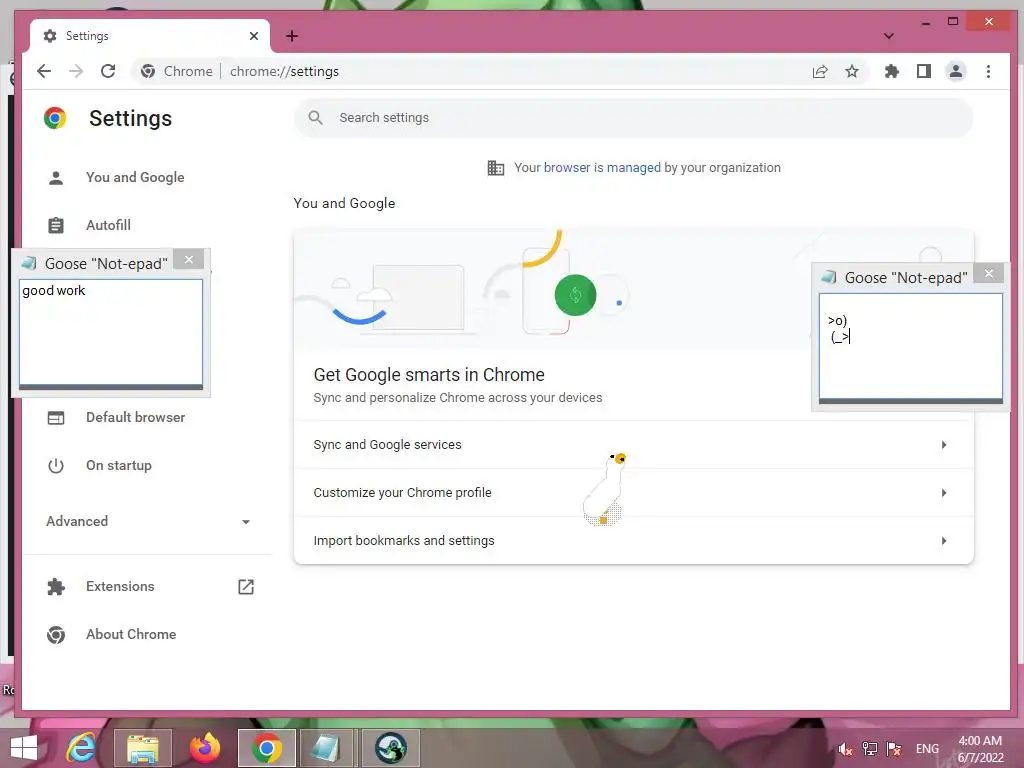The width and height of the screenshot is (1024, 768).
Task: Click the 'Get Google smarts in Chrome' heading
Action: coord(429,375)
